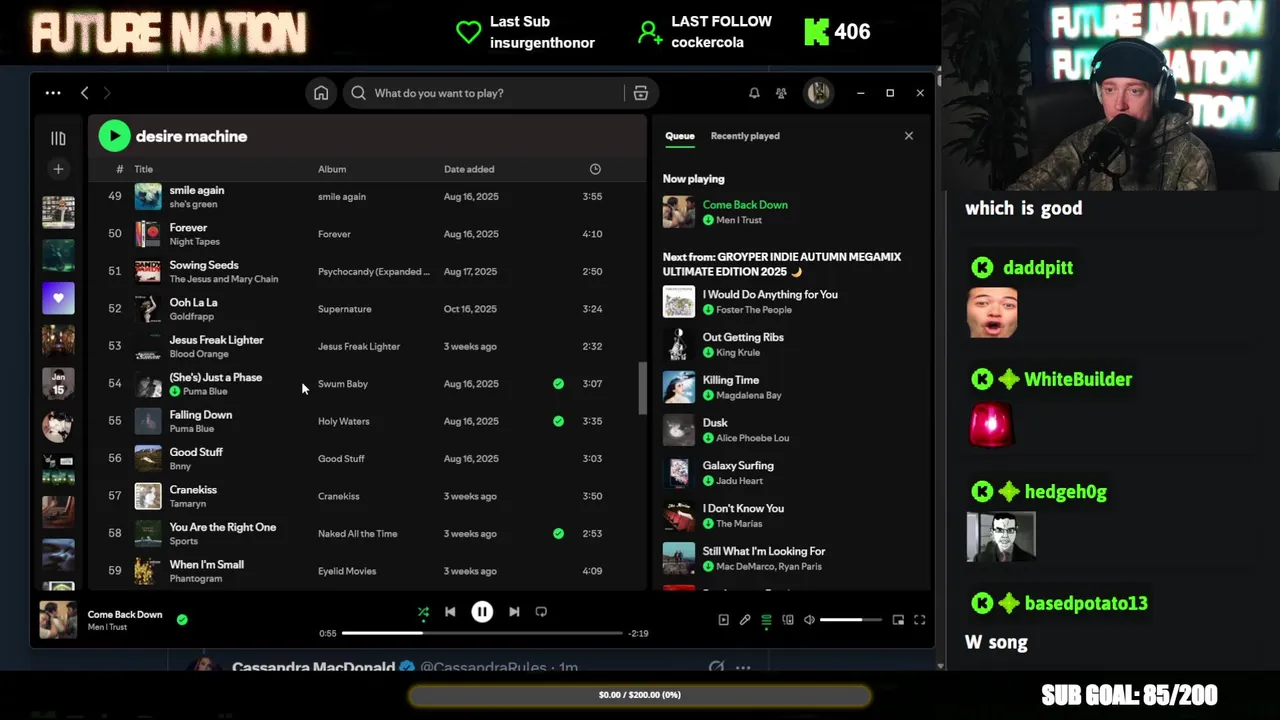The width and height of the screenshot is (1280, 720).
Task: Open the lyrics microphone icon
Action: pyautogui.click(x=745, y=620)
